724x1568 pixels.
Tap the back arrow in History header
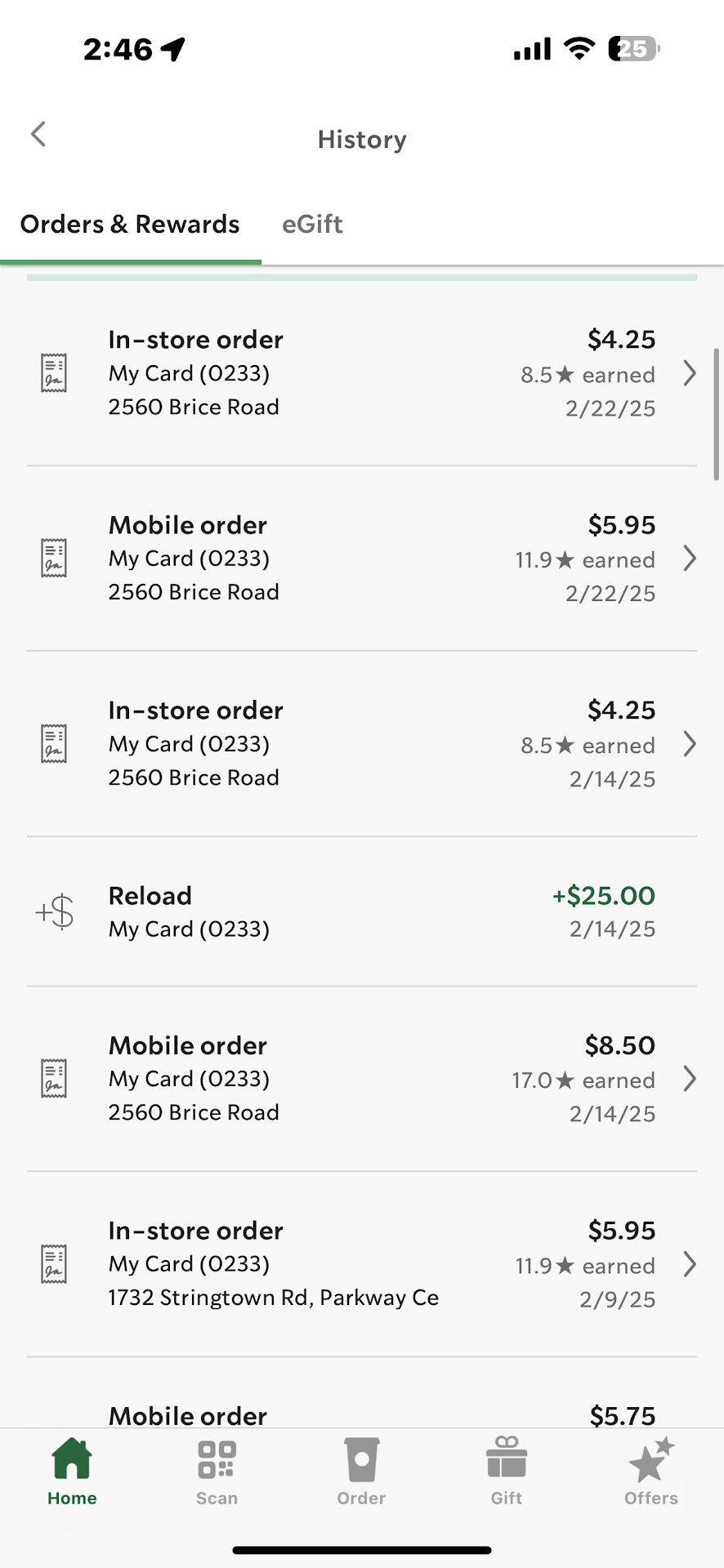38,135
